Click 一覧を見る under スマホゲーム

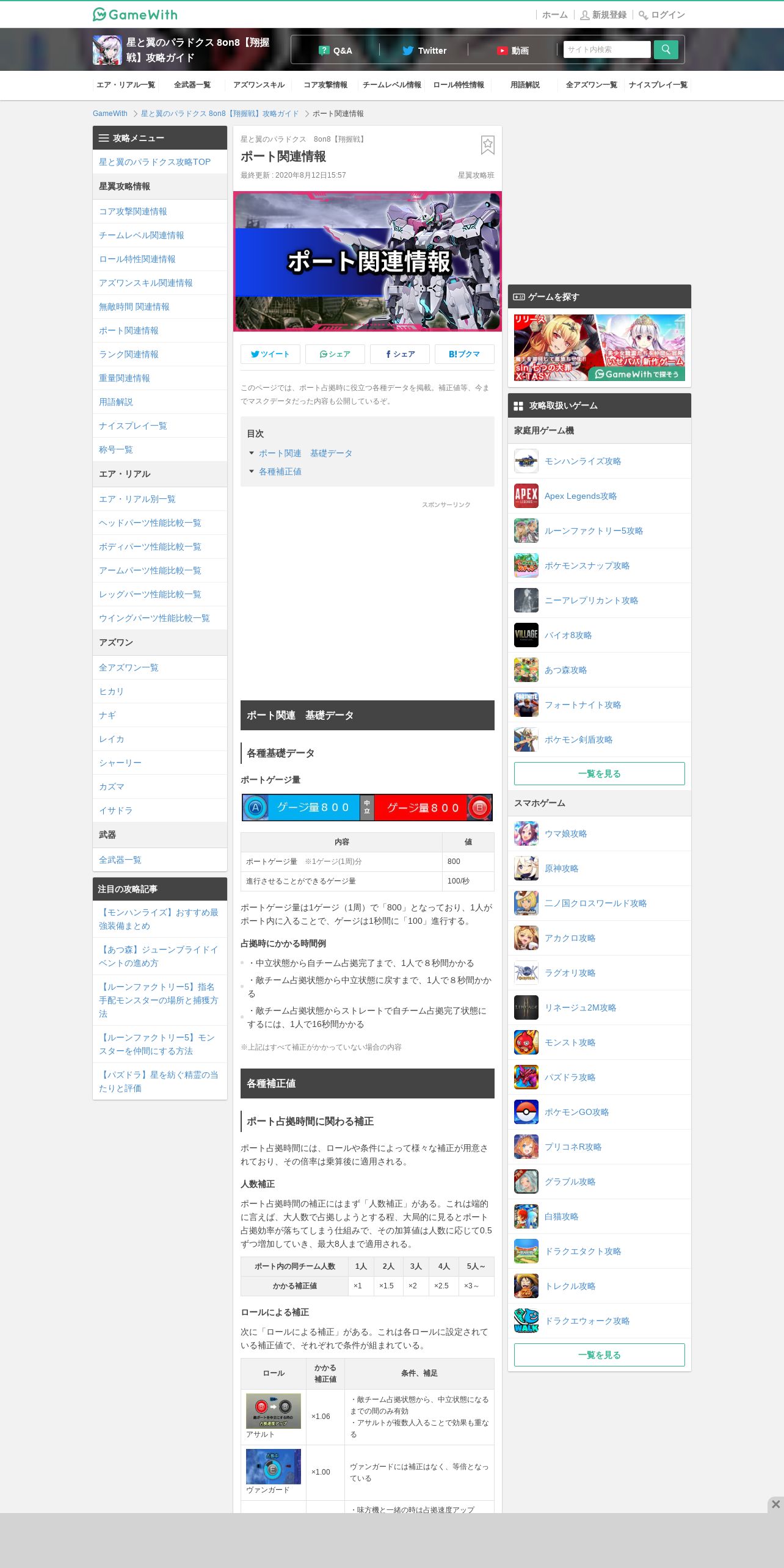coord(600,1355)
